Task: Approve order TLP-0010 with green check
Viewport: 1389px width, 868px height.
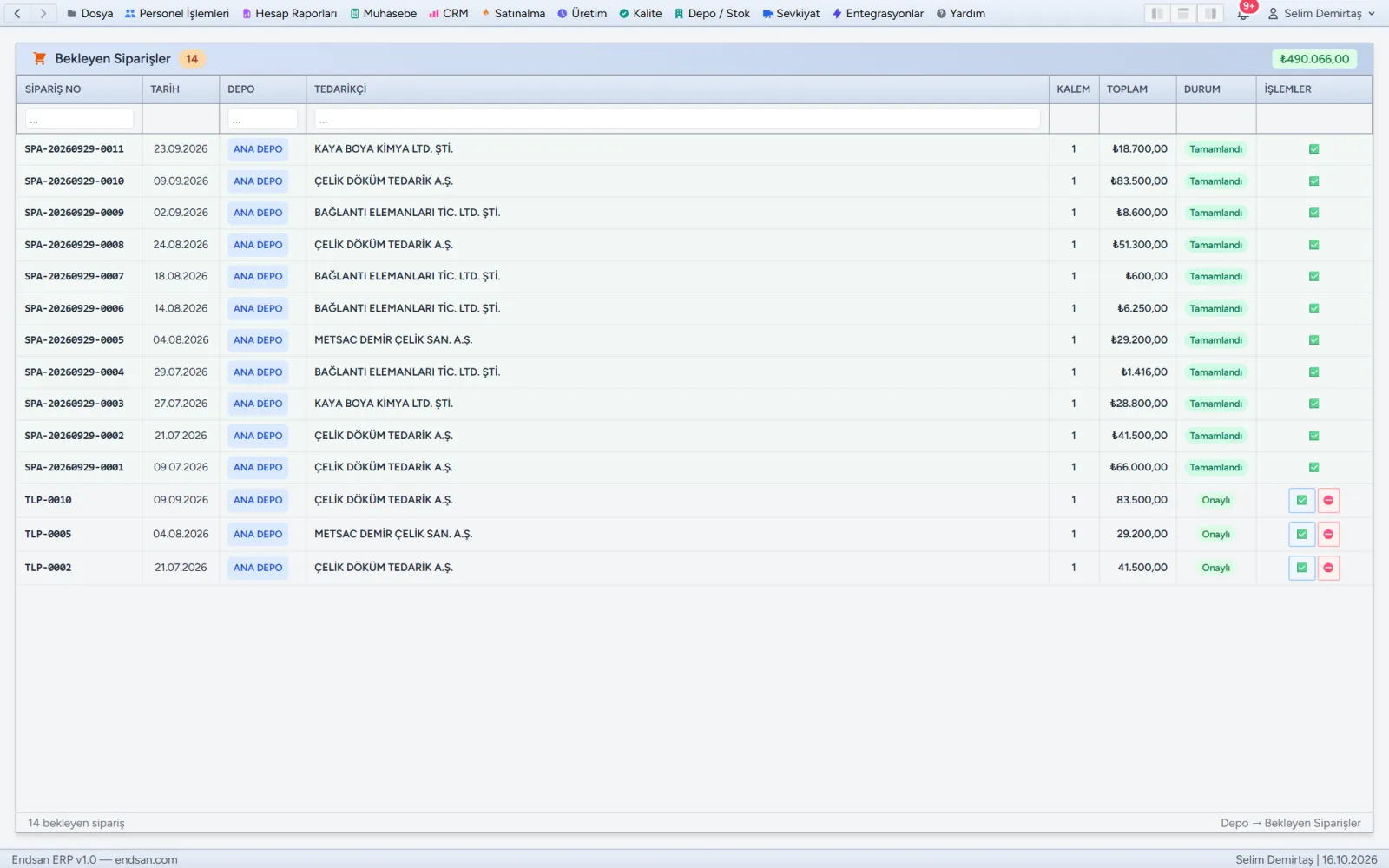Action: click(x=1301, y=500)
